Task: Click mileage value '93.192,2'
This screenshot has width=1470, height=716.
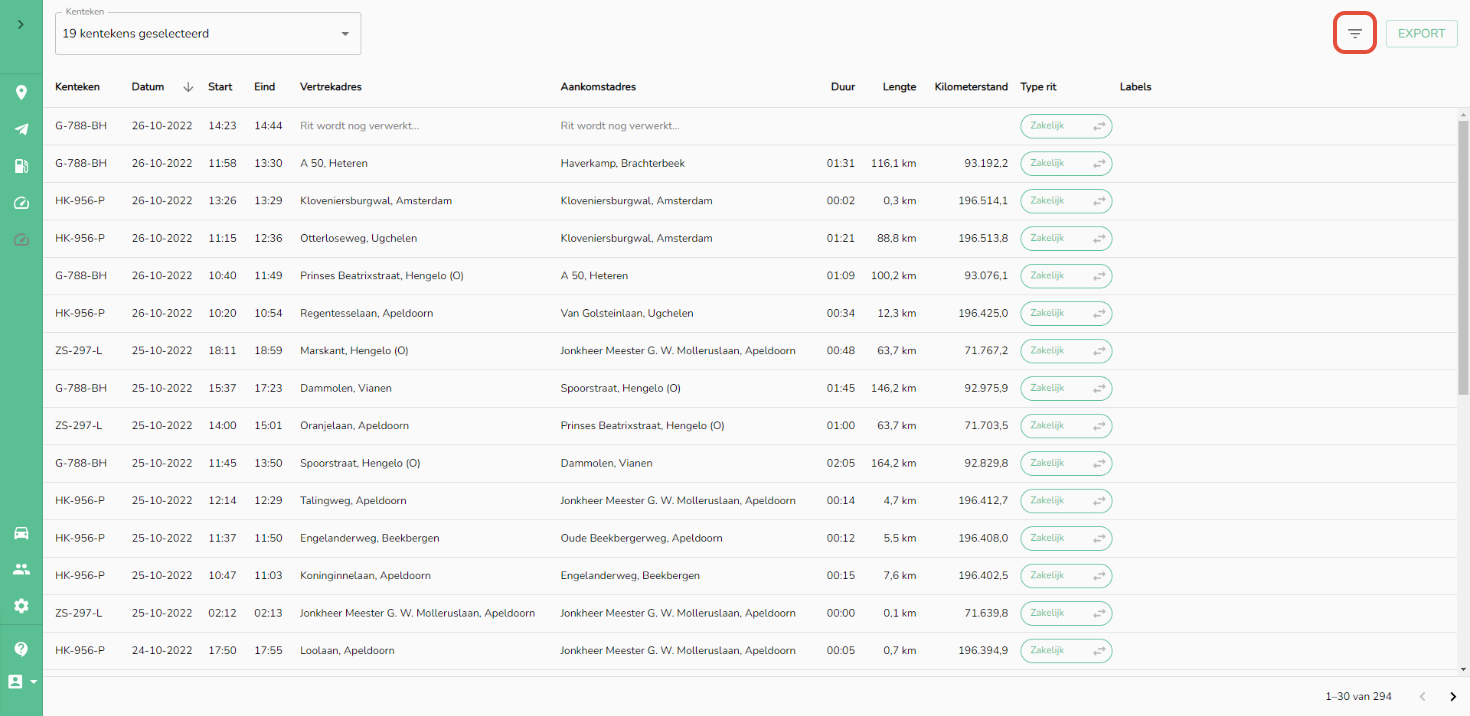Action: point(986,163)
